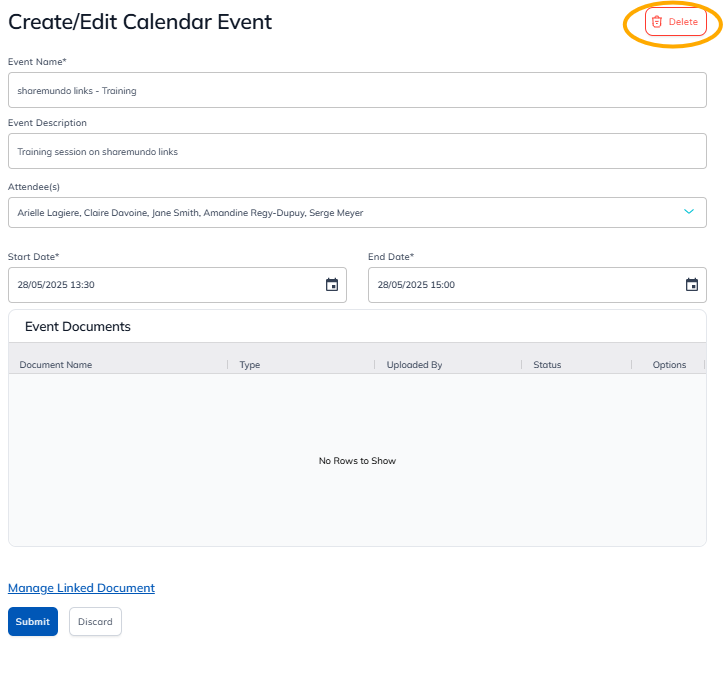This screenshot has height=679, width=725.
Task: Click the Options column header
Action: point(669,365)
